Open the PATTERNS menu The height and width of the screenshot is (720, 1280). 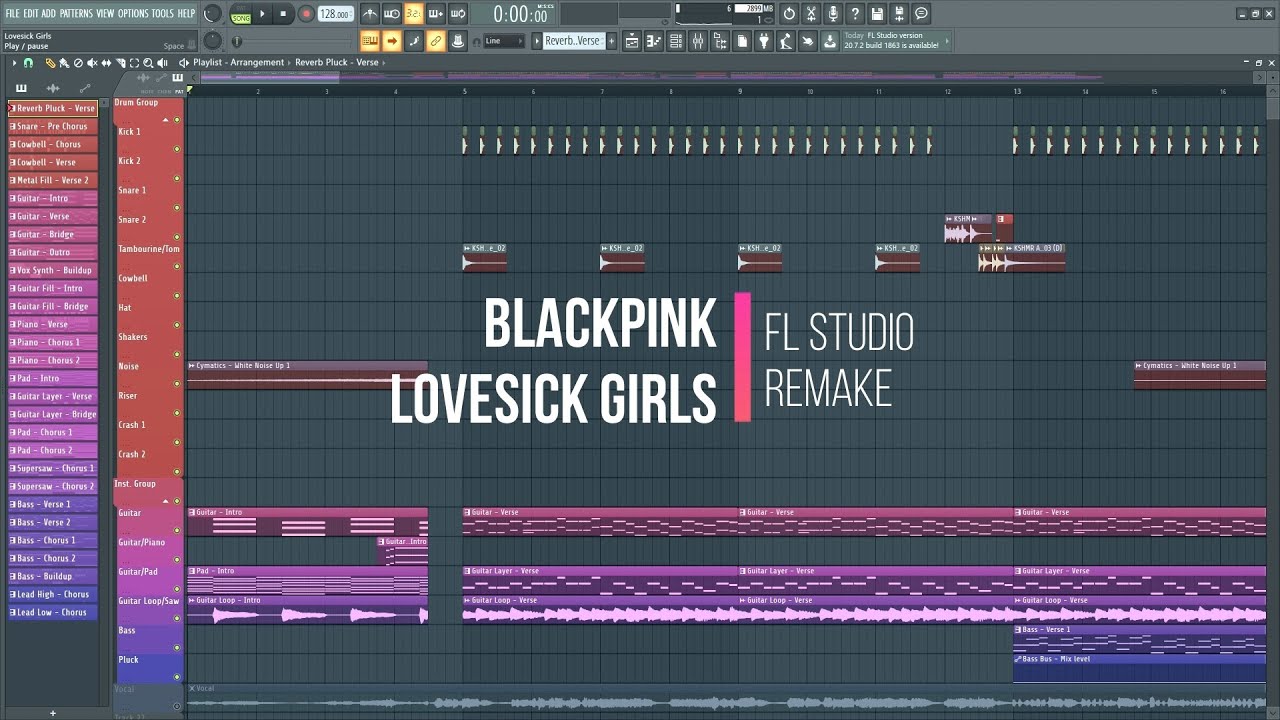tap(76, 13)
